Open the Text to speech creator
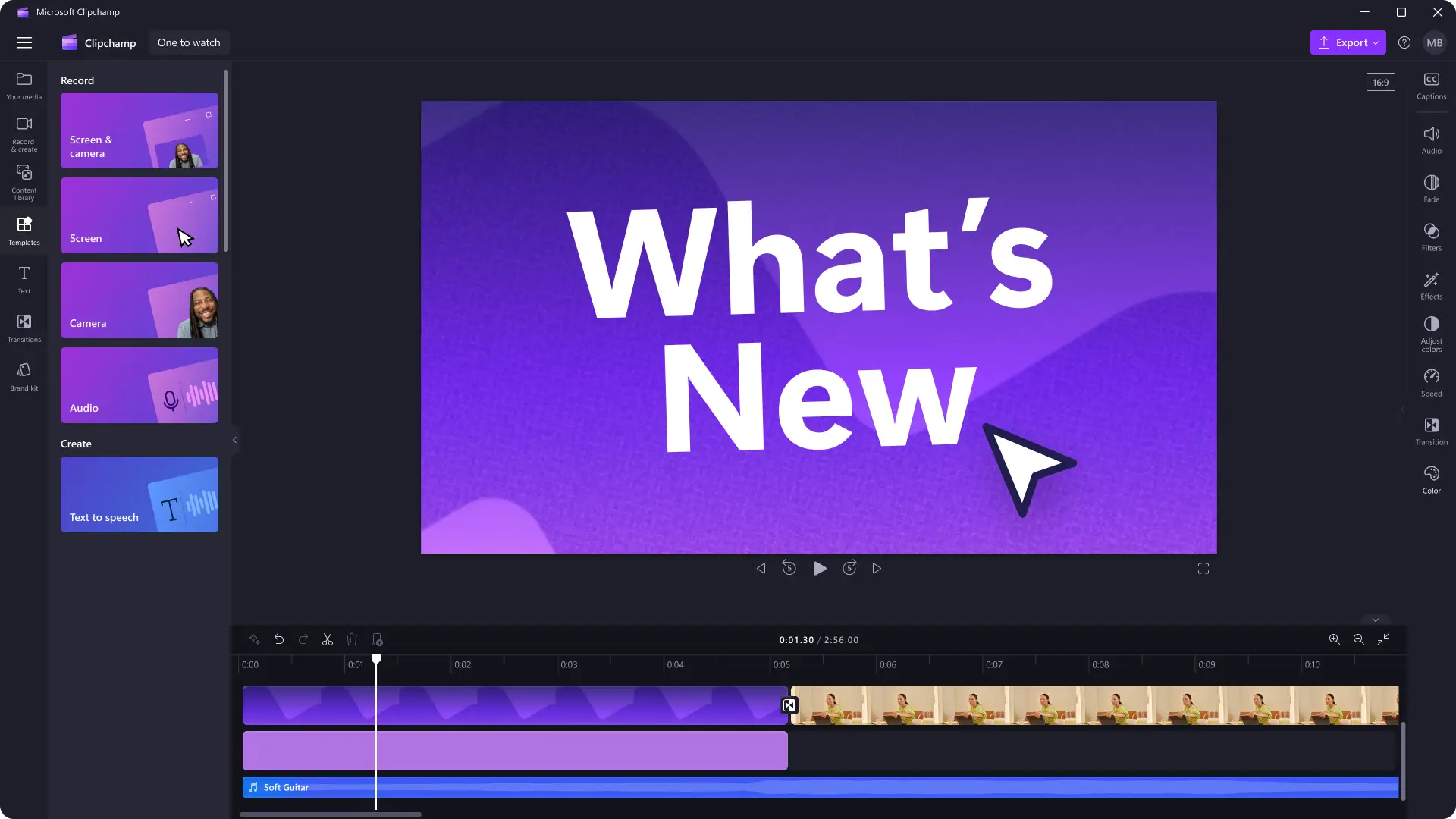The height and width of the screenshot is (819, 1456). pos(140,494)
